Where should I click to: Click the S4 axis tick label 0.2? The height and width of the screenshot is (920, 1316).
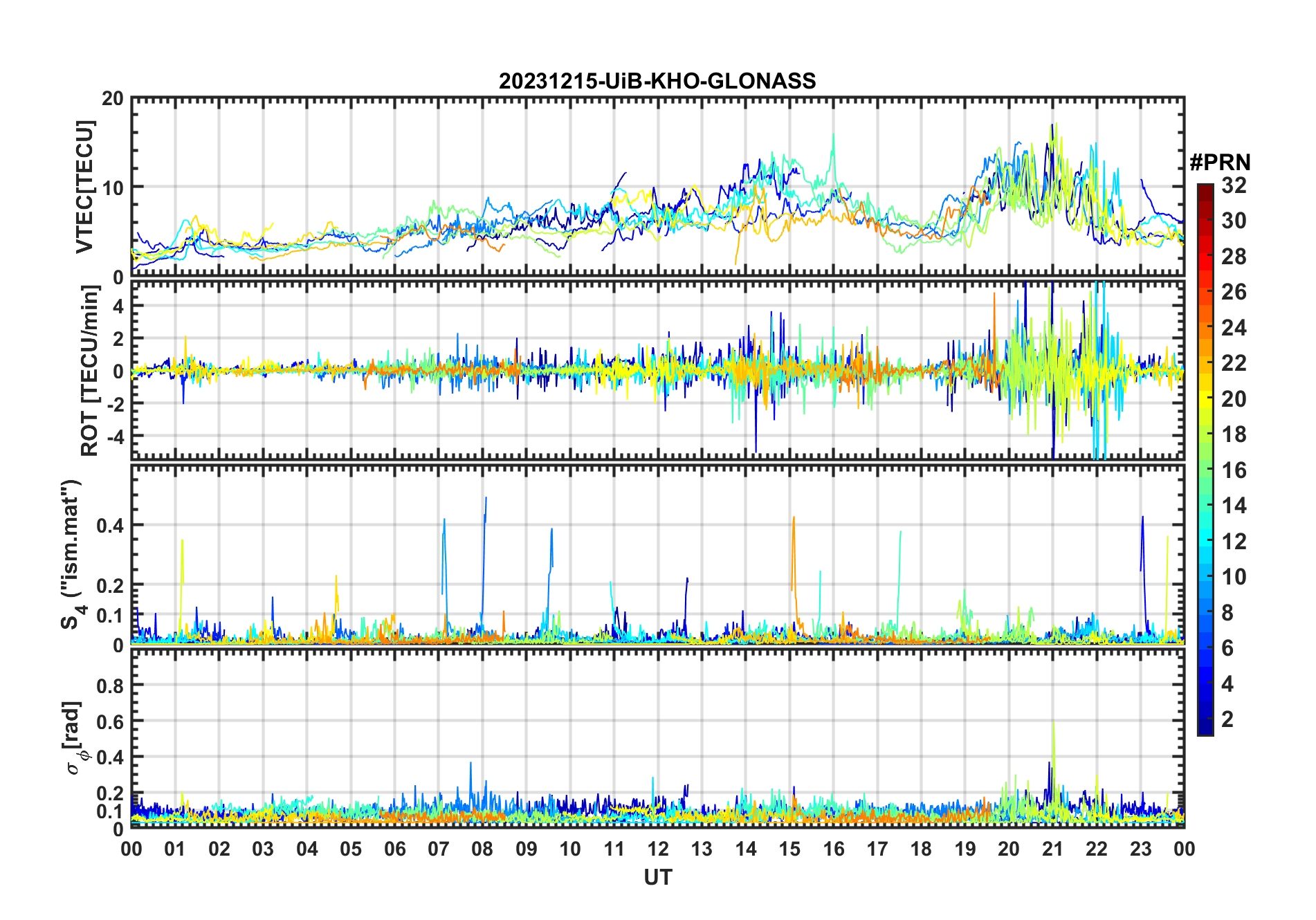point(111,585)
